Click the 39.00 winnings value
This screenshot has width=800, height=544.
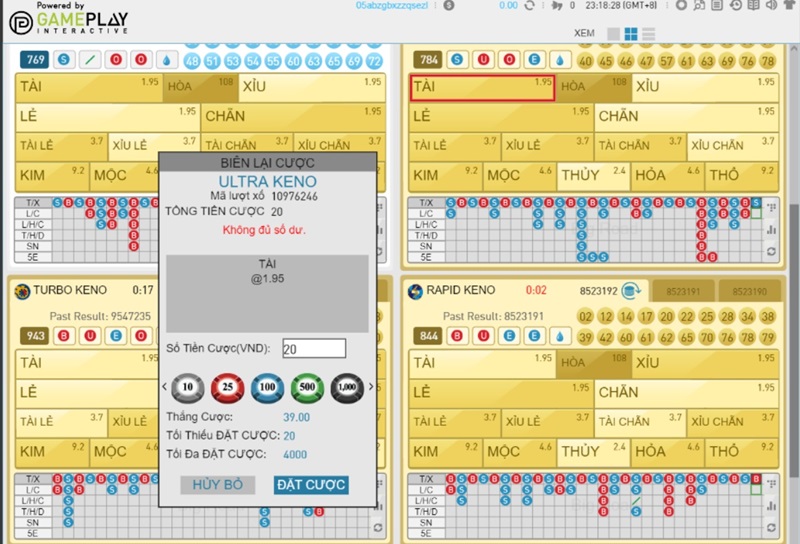[296, 417]
